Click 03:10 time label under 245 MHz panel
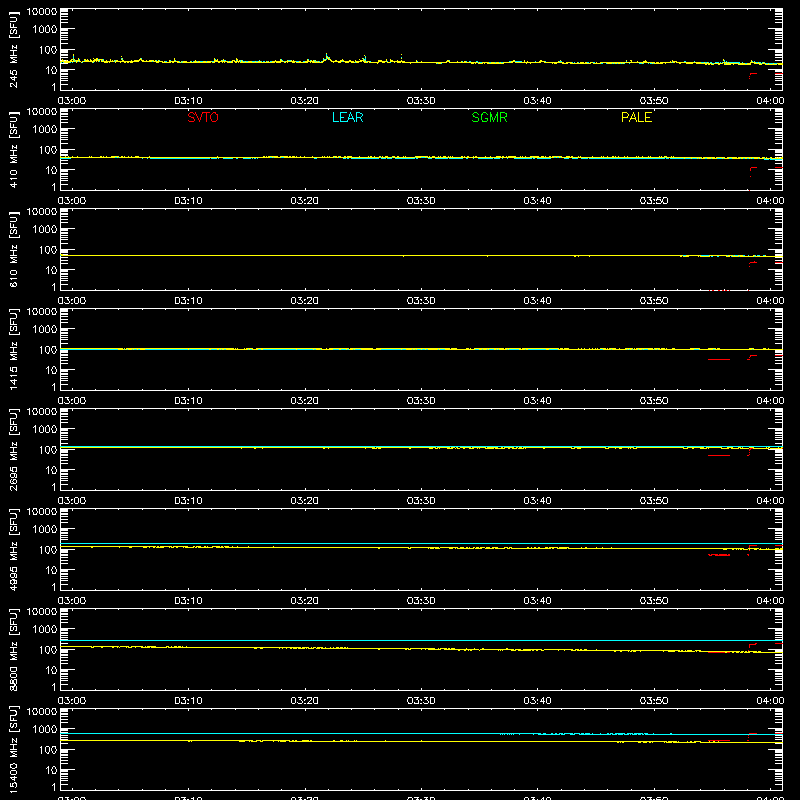This screenshot has height=800, width=800. click(x=188, y=101)
